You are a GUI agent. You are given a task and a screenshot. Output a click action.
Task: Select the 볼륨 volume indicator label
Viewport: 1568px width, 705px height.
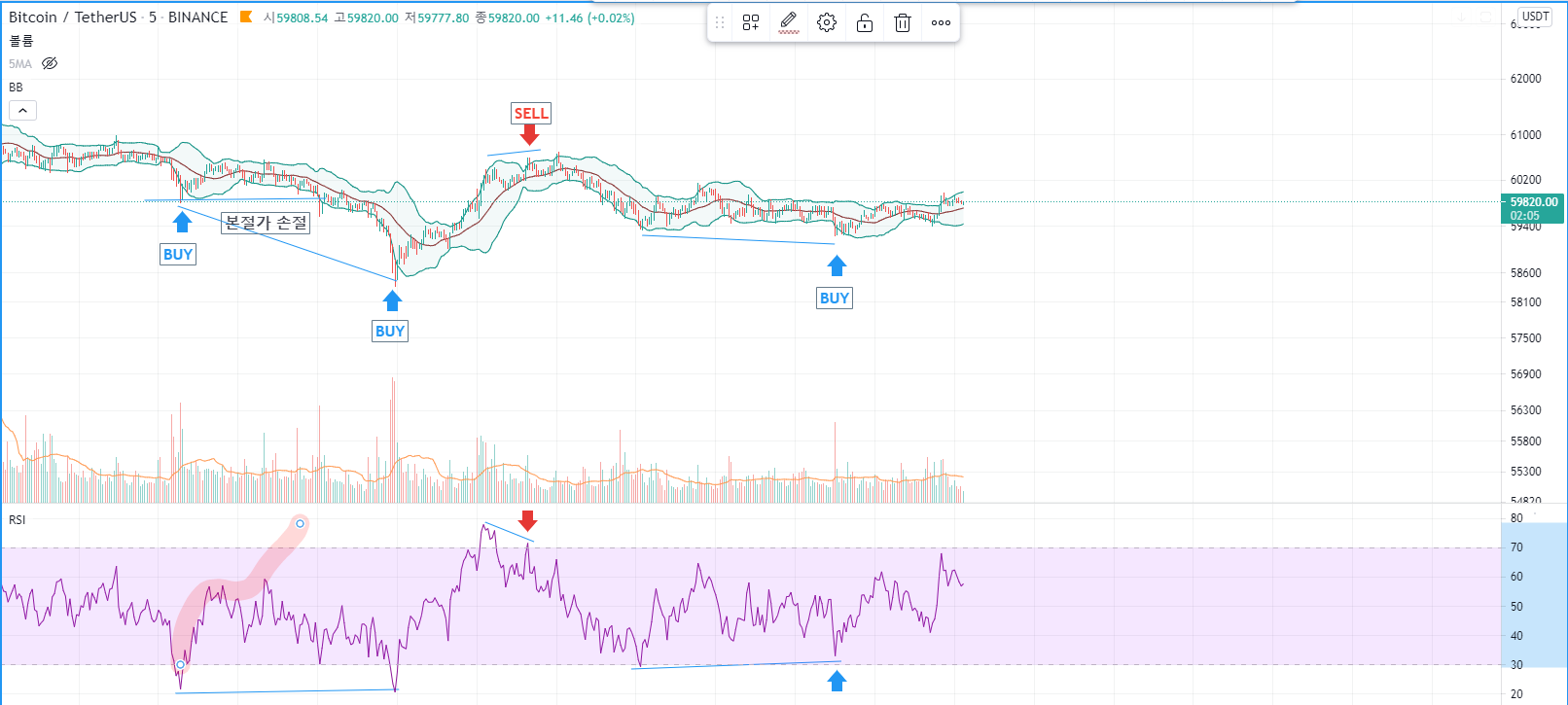coord(21,41)
